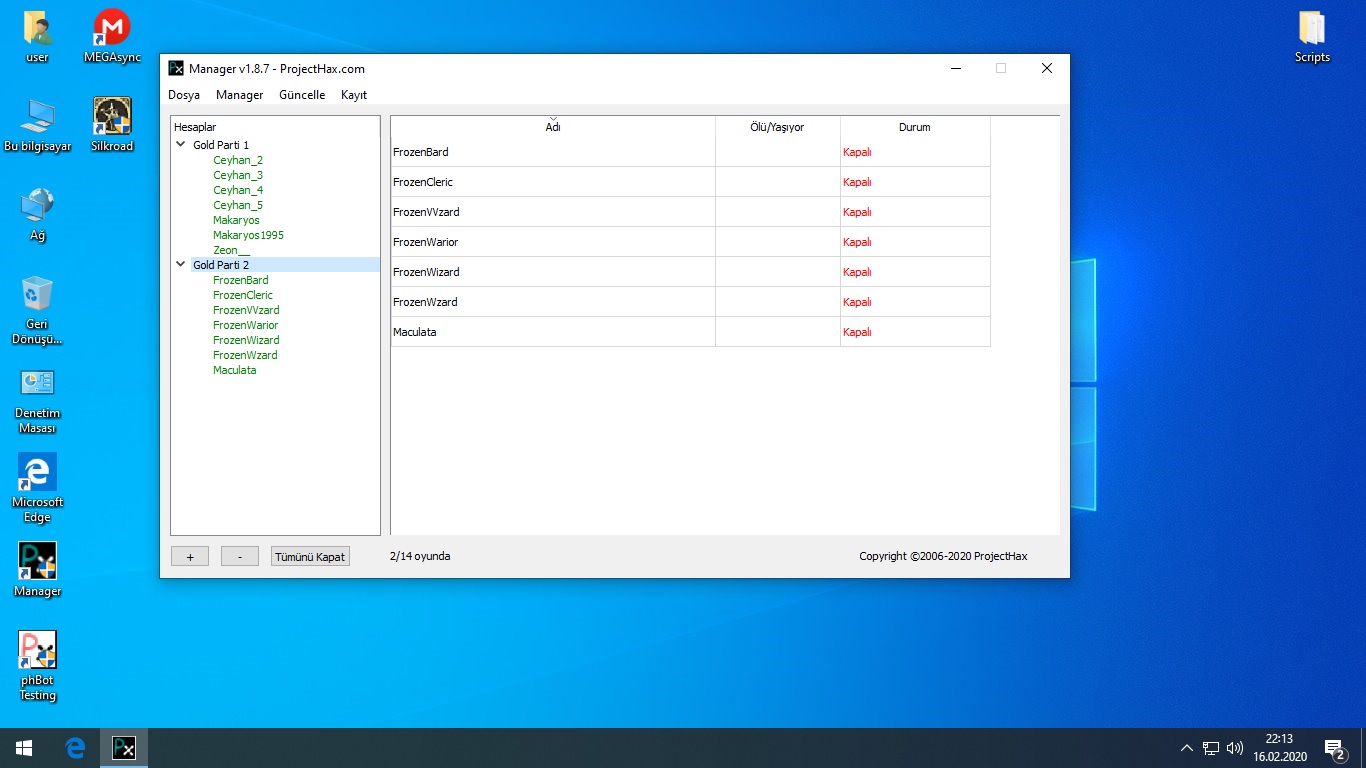Select Makaryos1995 in the accounts tree

point(248,235)
